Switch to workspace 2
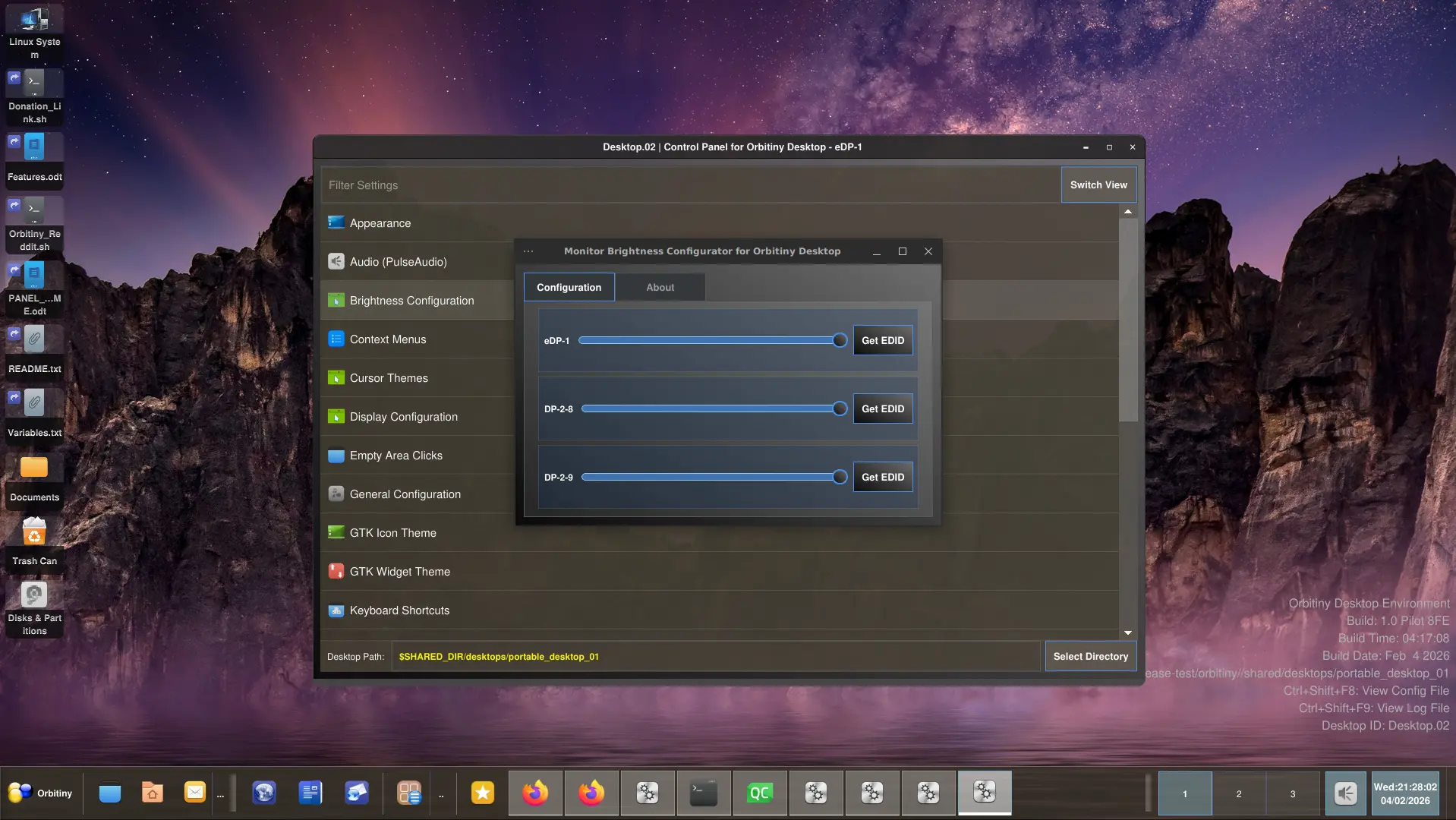1456x820 pixels. pos(1238,794)
